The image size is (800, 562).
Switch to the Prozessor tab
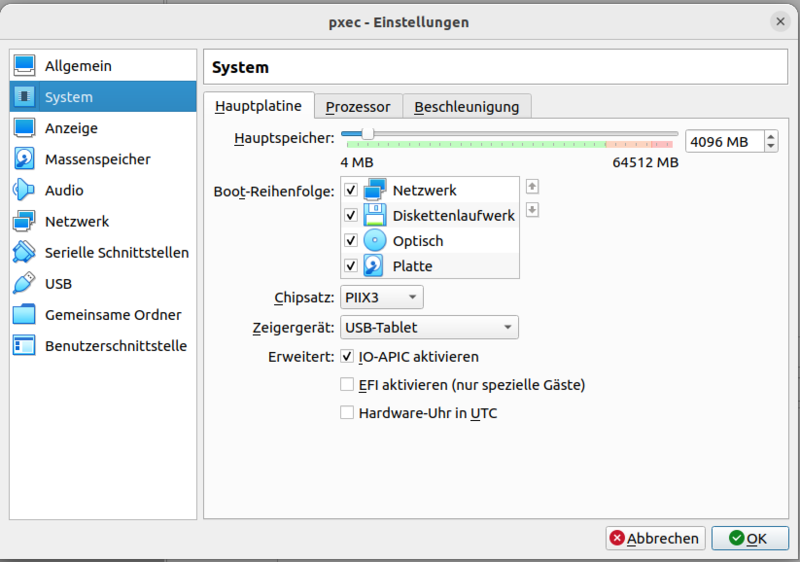pos(358,107)
